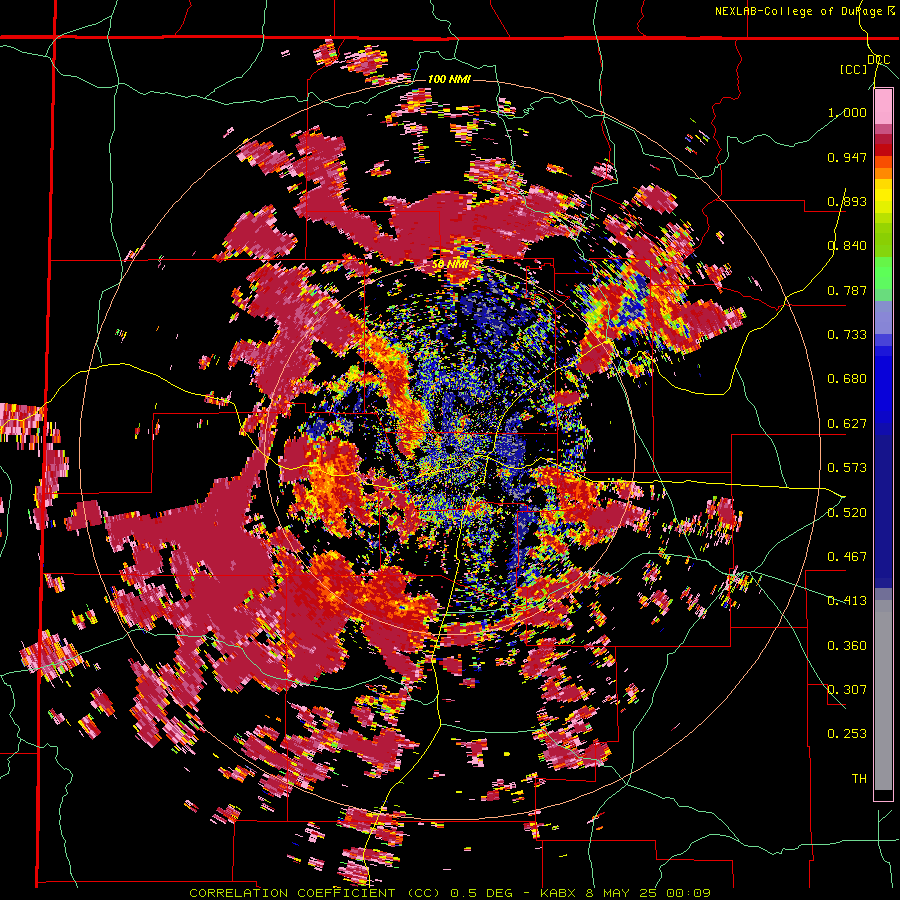900x900 pixels.
Task: Select the 0.307 scale value
Action: pos(847,690)
